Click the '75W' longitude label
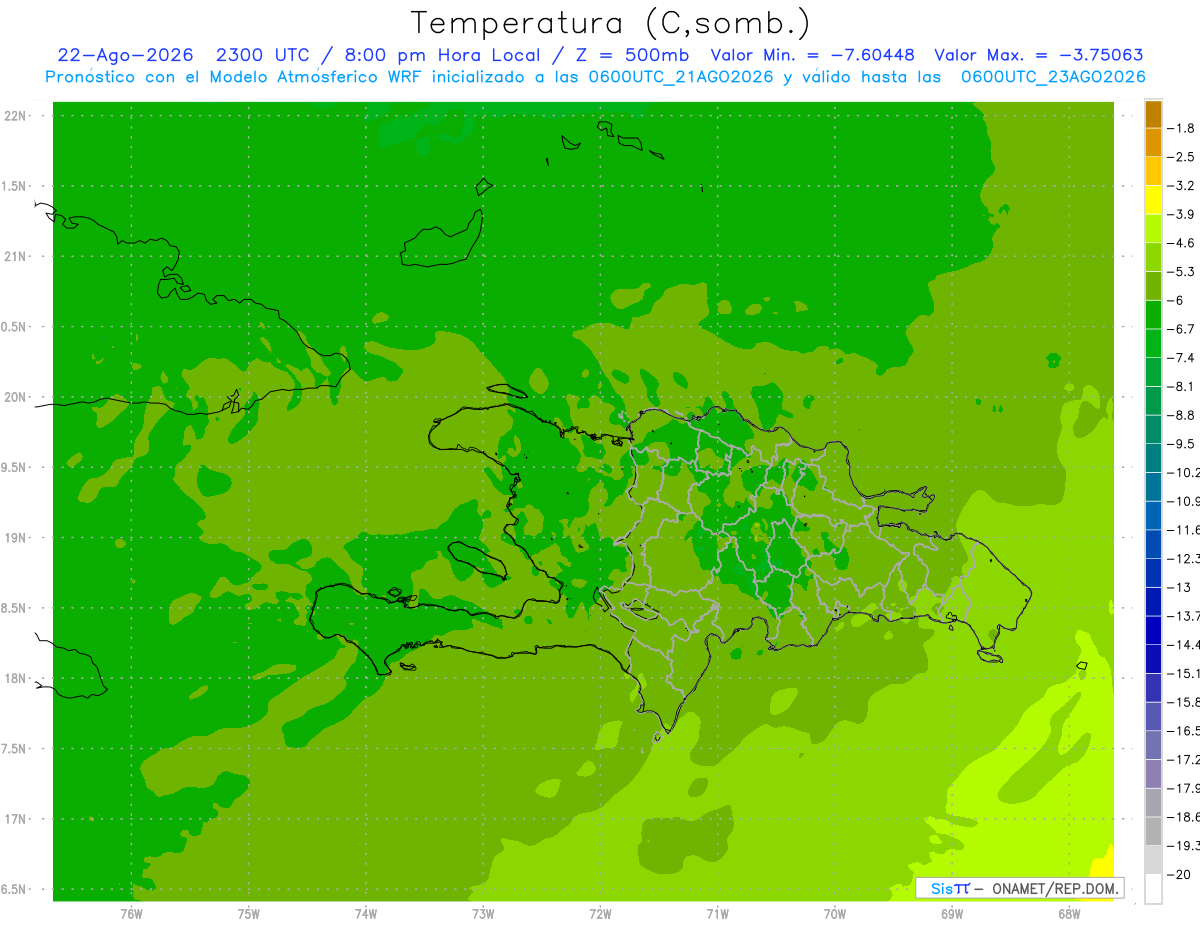Screen dimensions: 1200x927 248,913
